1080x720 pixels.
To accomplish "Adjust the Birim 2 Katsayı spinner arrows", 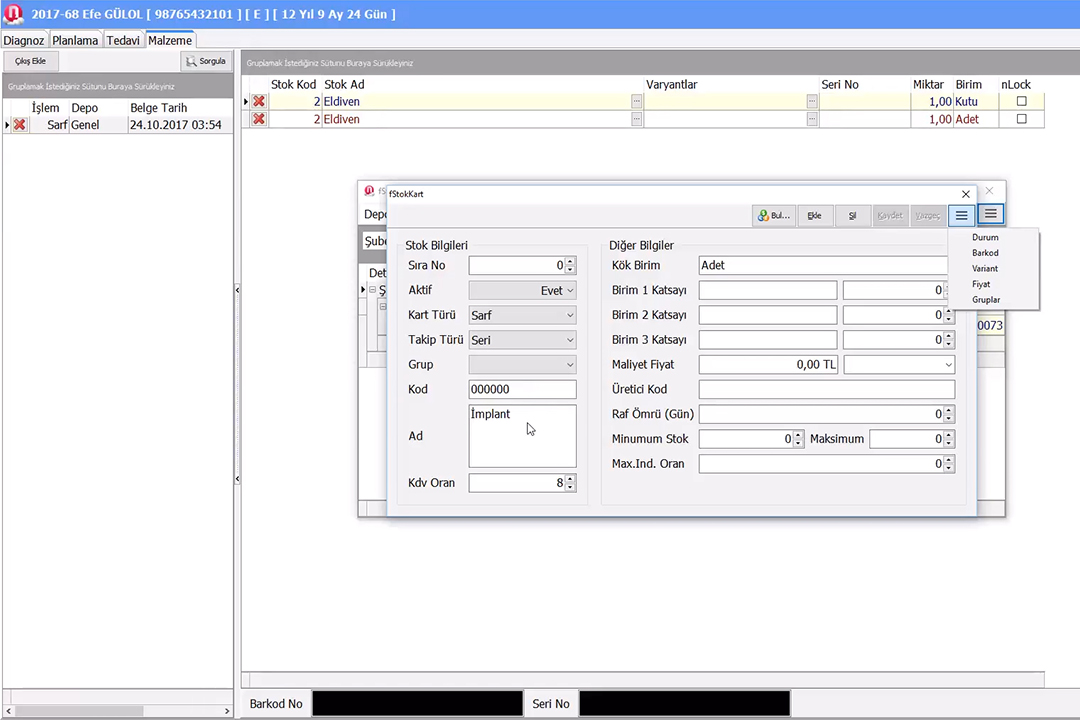I will click(948, 315).
